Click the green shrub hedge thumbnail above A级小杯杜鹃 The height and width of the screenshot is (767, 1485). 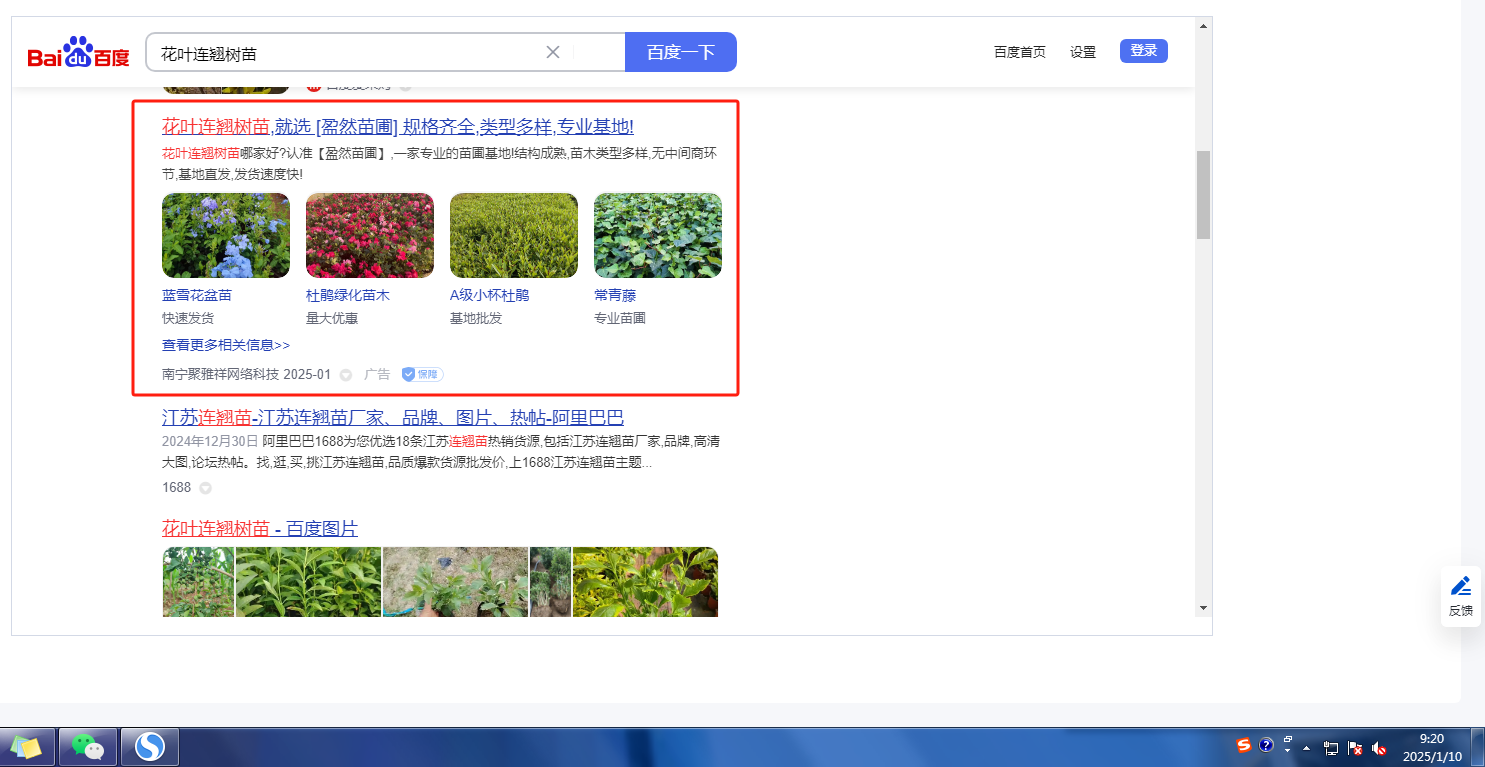click(x=514, y=235)
